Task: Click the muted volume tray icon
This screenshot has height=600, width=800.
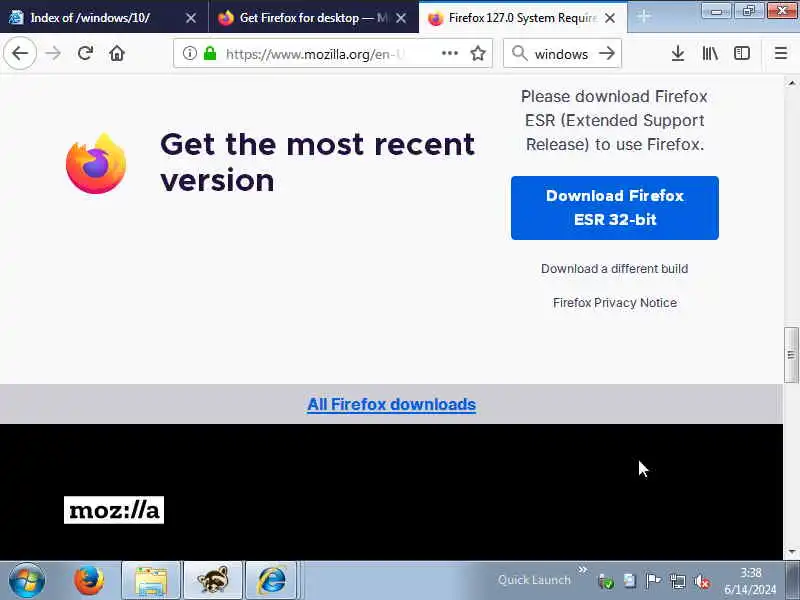Action: (x=702, y=581)
